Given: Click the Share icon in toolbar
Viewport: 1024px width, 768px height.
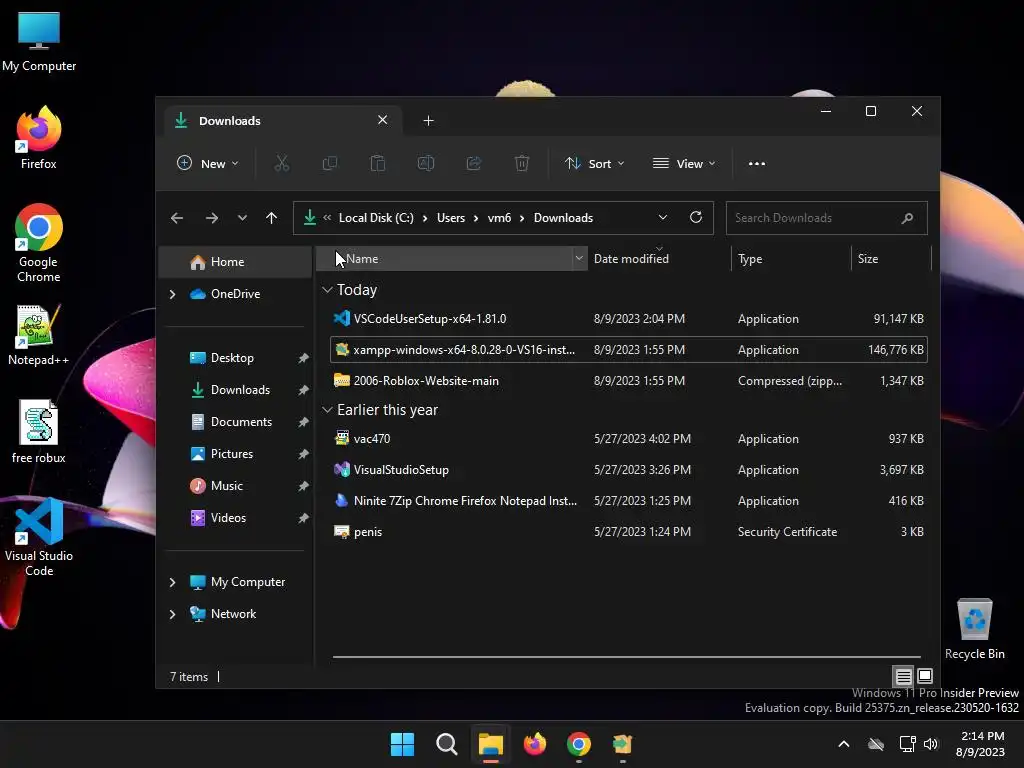Looking at the screenshot, I should [x=473, y=163].
